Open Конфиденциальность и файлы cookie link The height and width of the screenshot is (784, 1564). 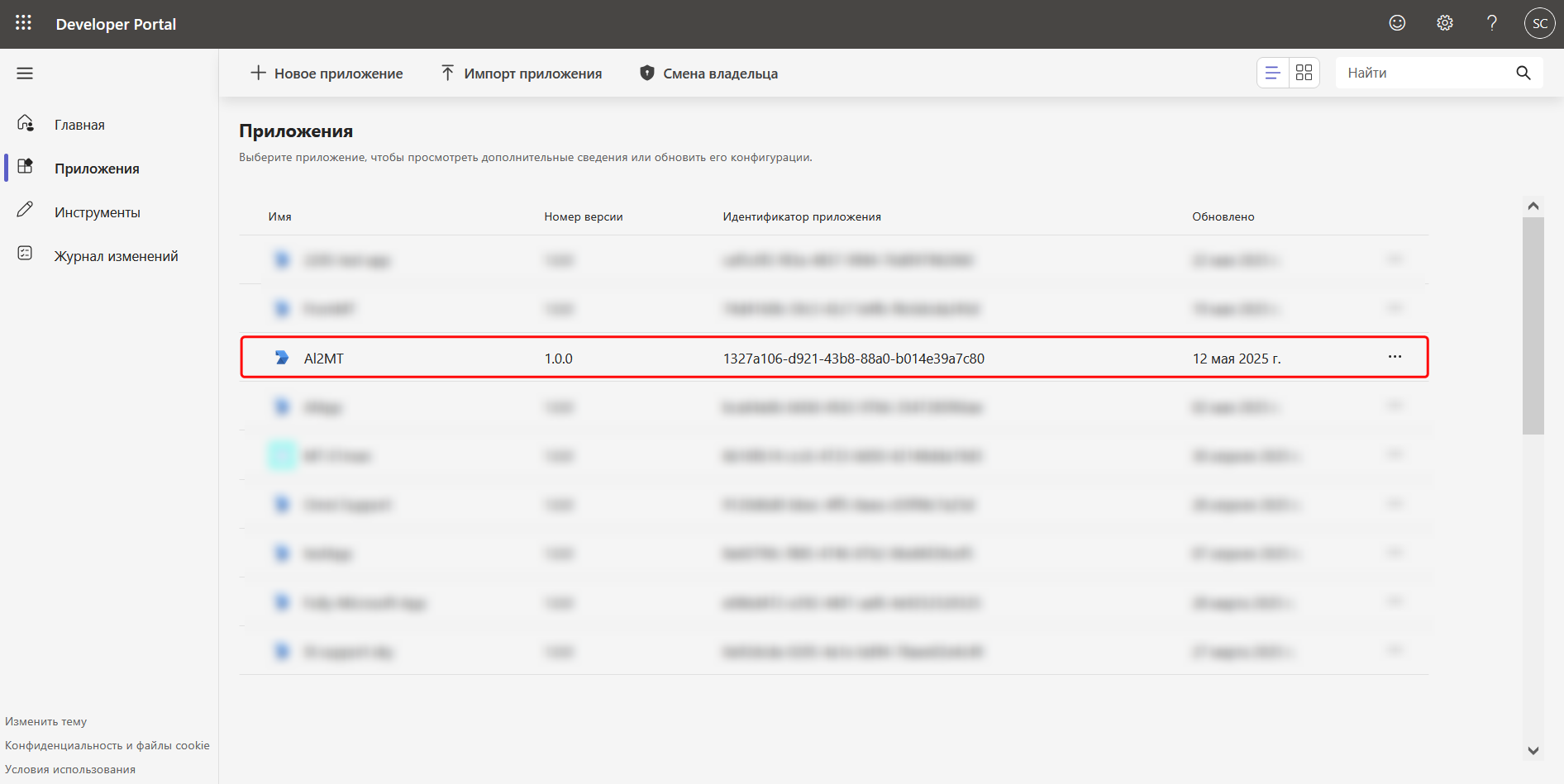(x=107, y=745)
